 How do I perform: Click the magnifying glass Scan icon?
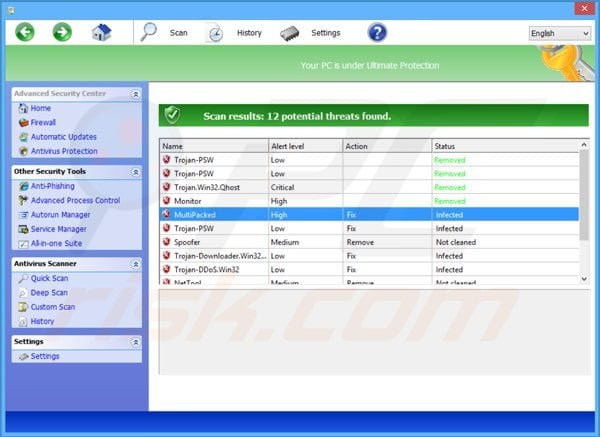(148, 32)
